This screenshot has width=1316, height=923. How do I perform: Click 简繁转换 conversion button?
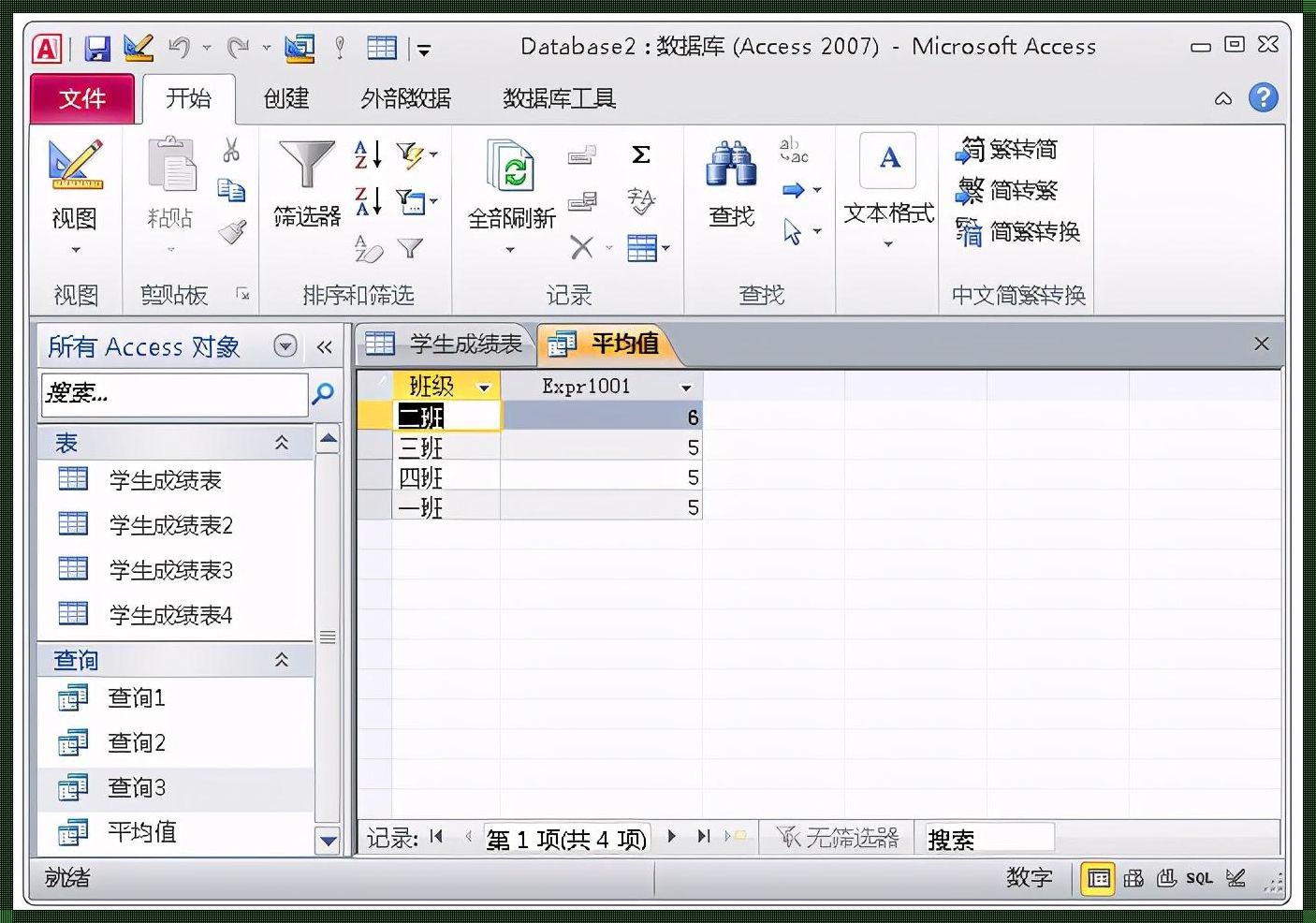pyautogui.click(x=1017, y=231)
